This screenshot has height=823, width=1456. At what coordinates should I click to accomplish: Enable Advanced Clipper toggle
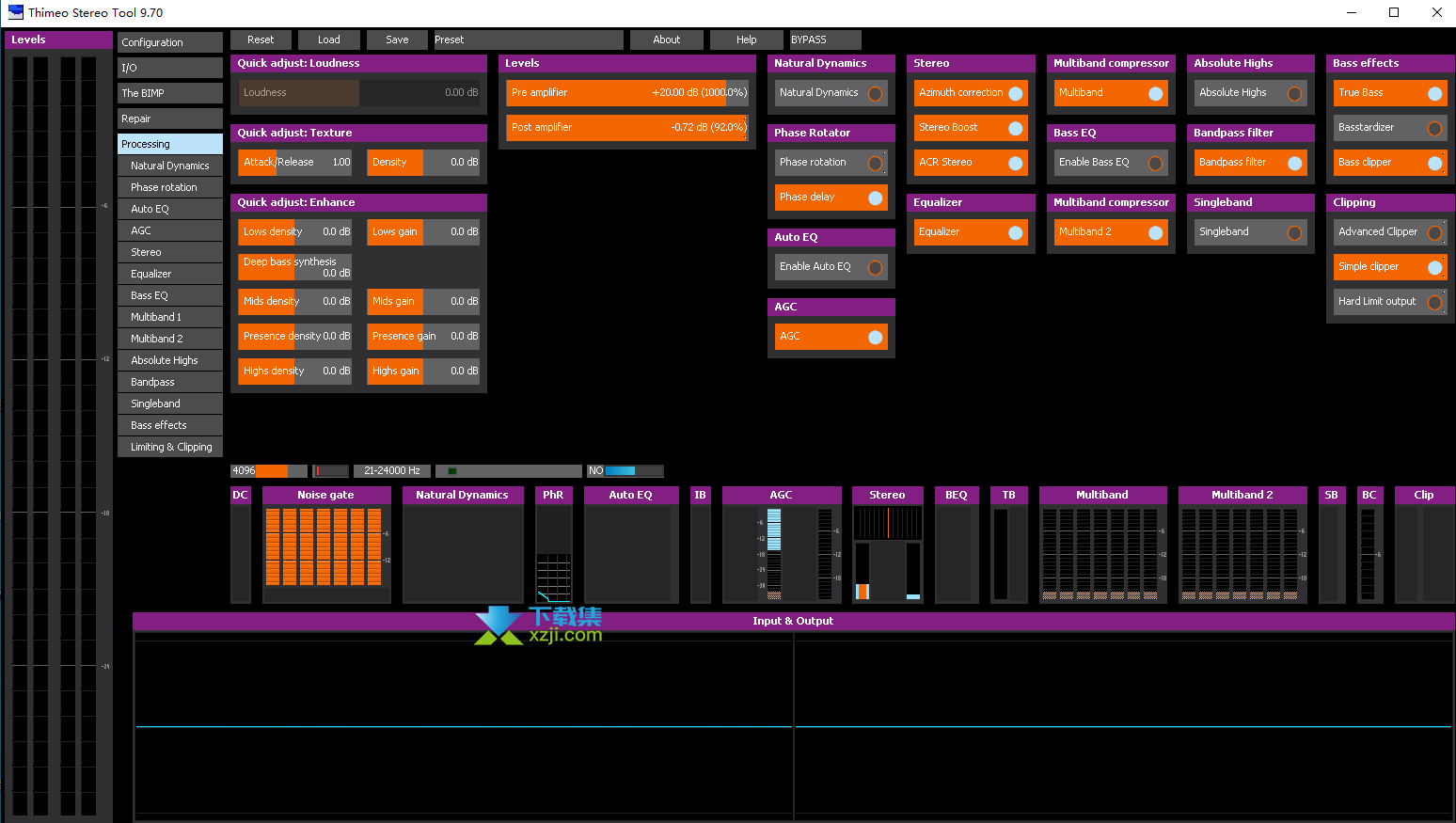pos(1390,232)
